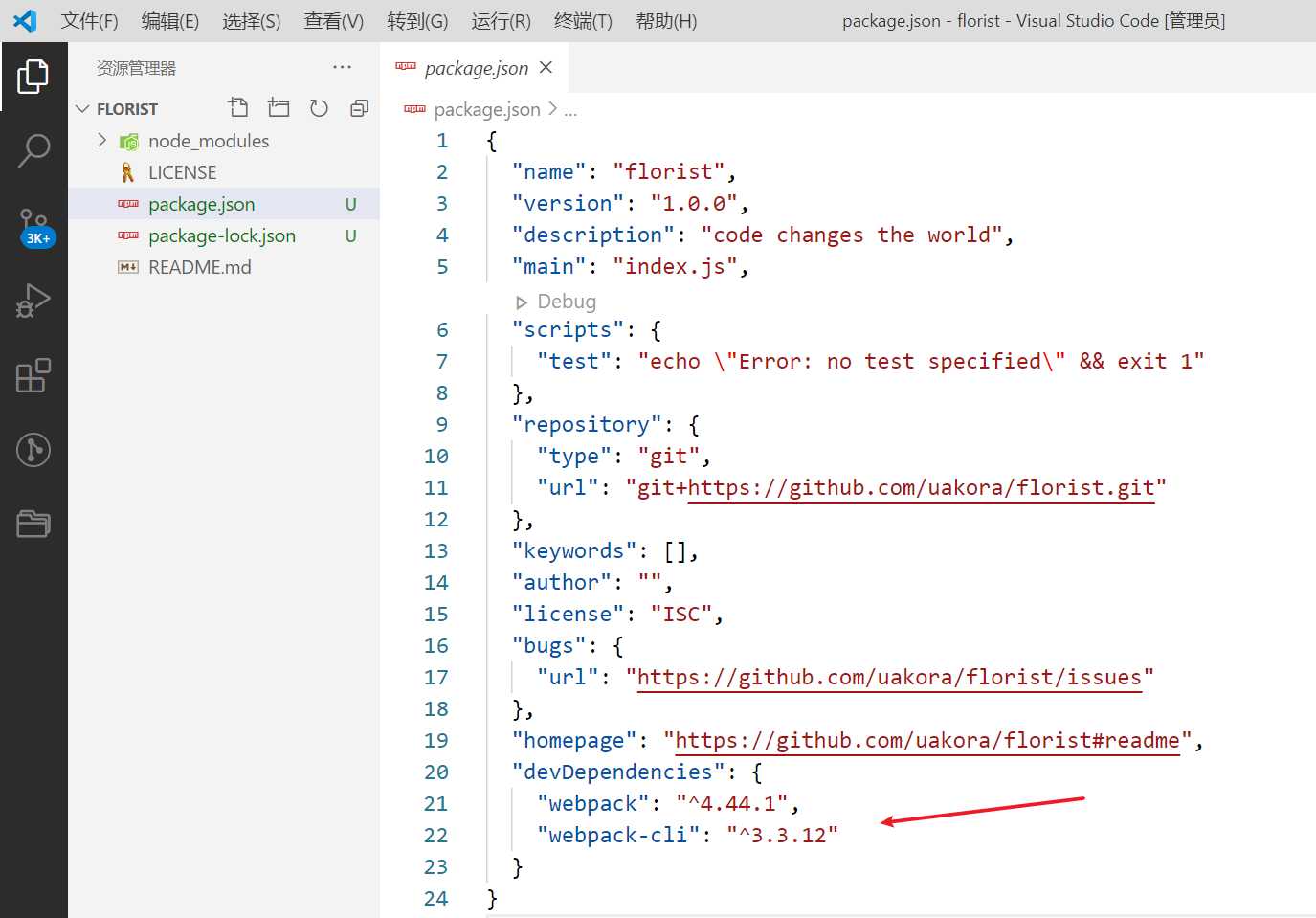Open the Extensions view
The height and width of the screenshot is (918, 1316).
point(33,375)
